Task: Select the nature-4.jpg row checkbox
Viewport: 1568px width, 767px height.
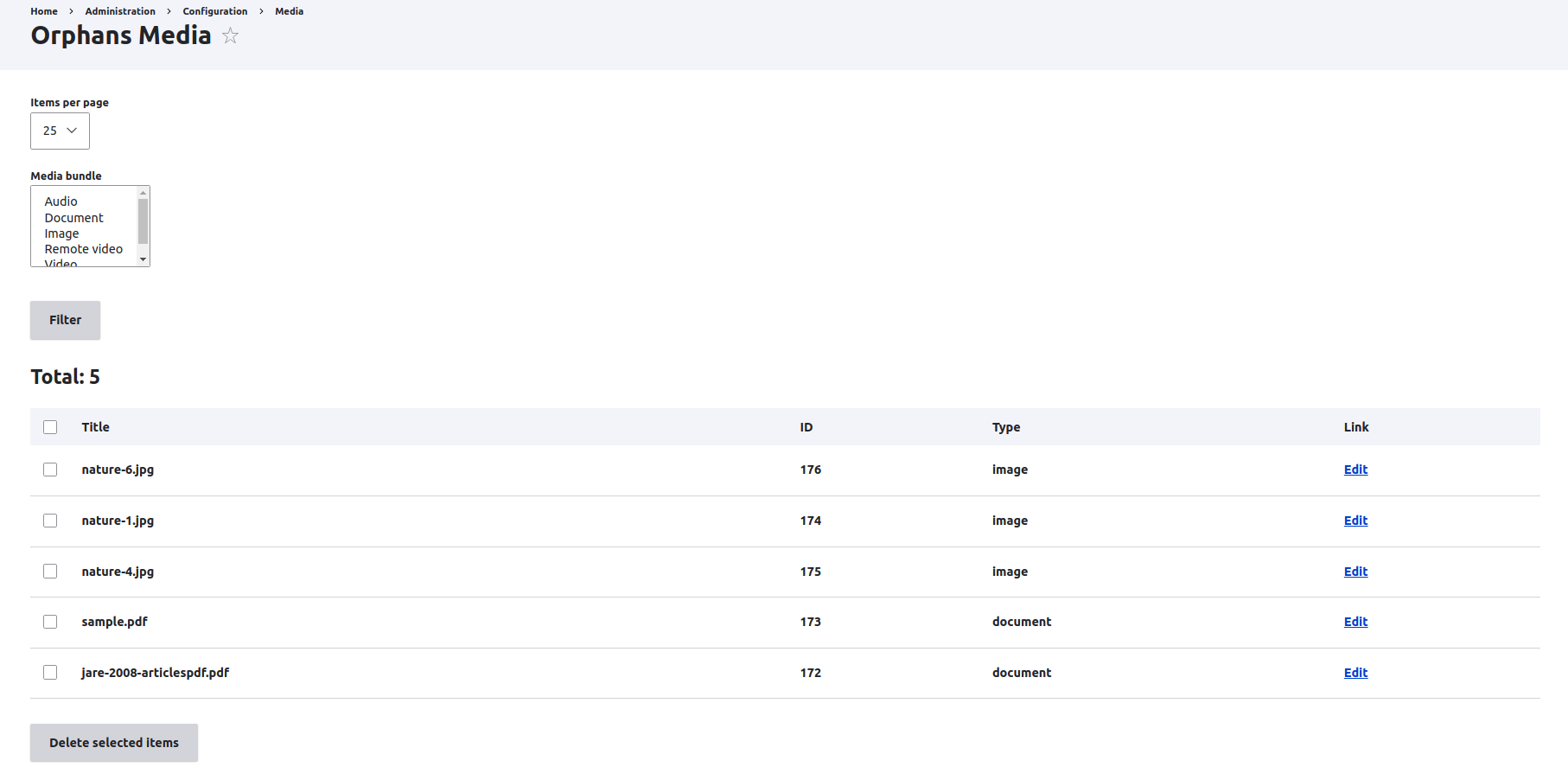Action: pyautogui.click(x=50, y=572)
